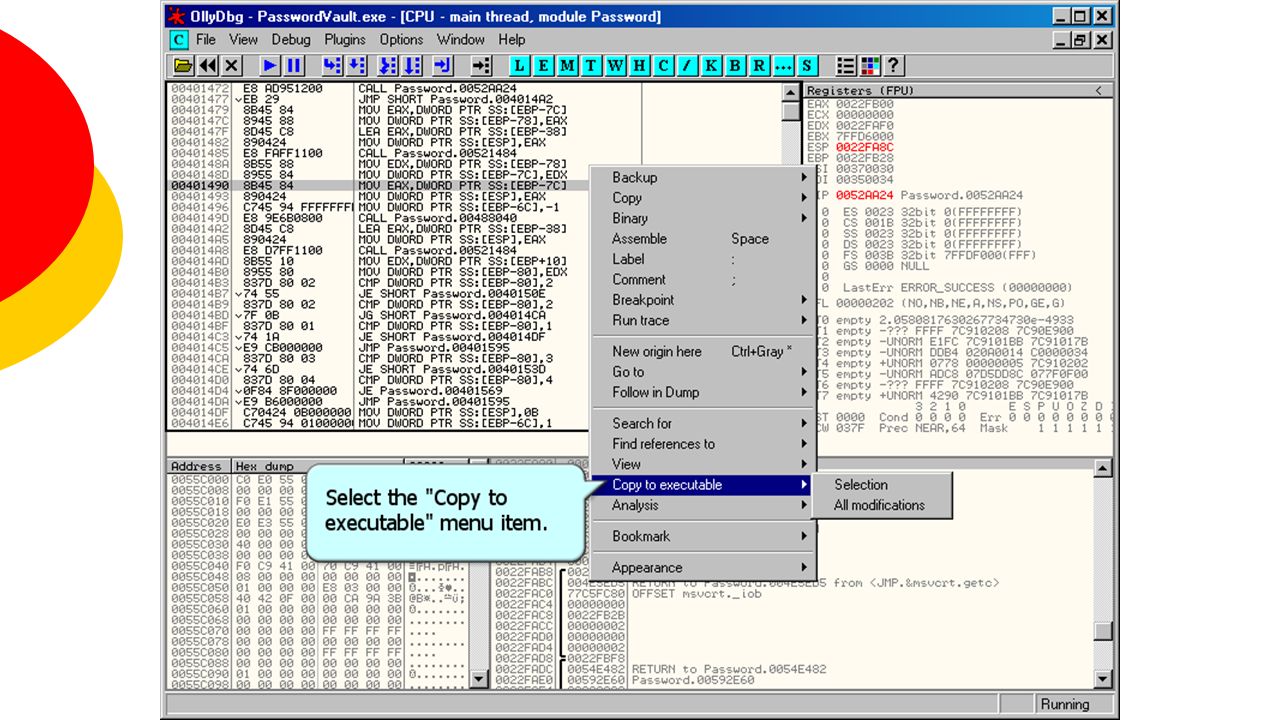This screenshot has height=720, width=1280.
Task: Open the View menu in menu bar
Action: pos(243,40)
